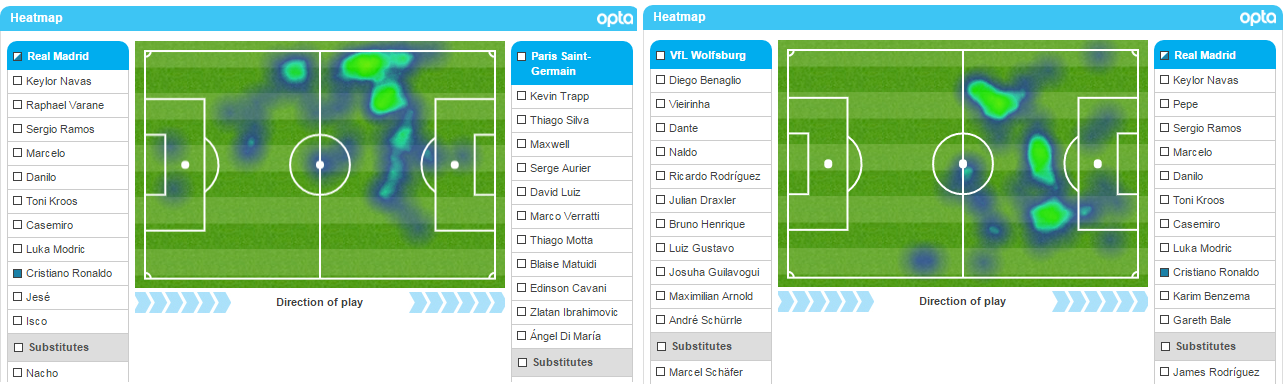Enable Gareth Bale on the right heatmap
The image size is (1287, 392).
[1165, 320]
